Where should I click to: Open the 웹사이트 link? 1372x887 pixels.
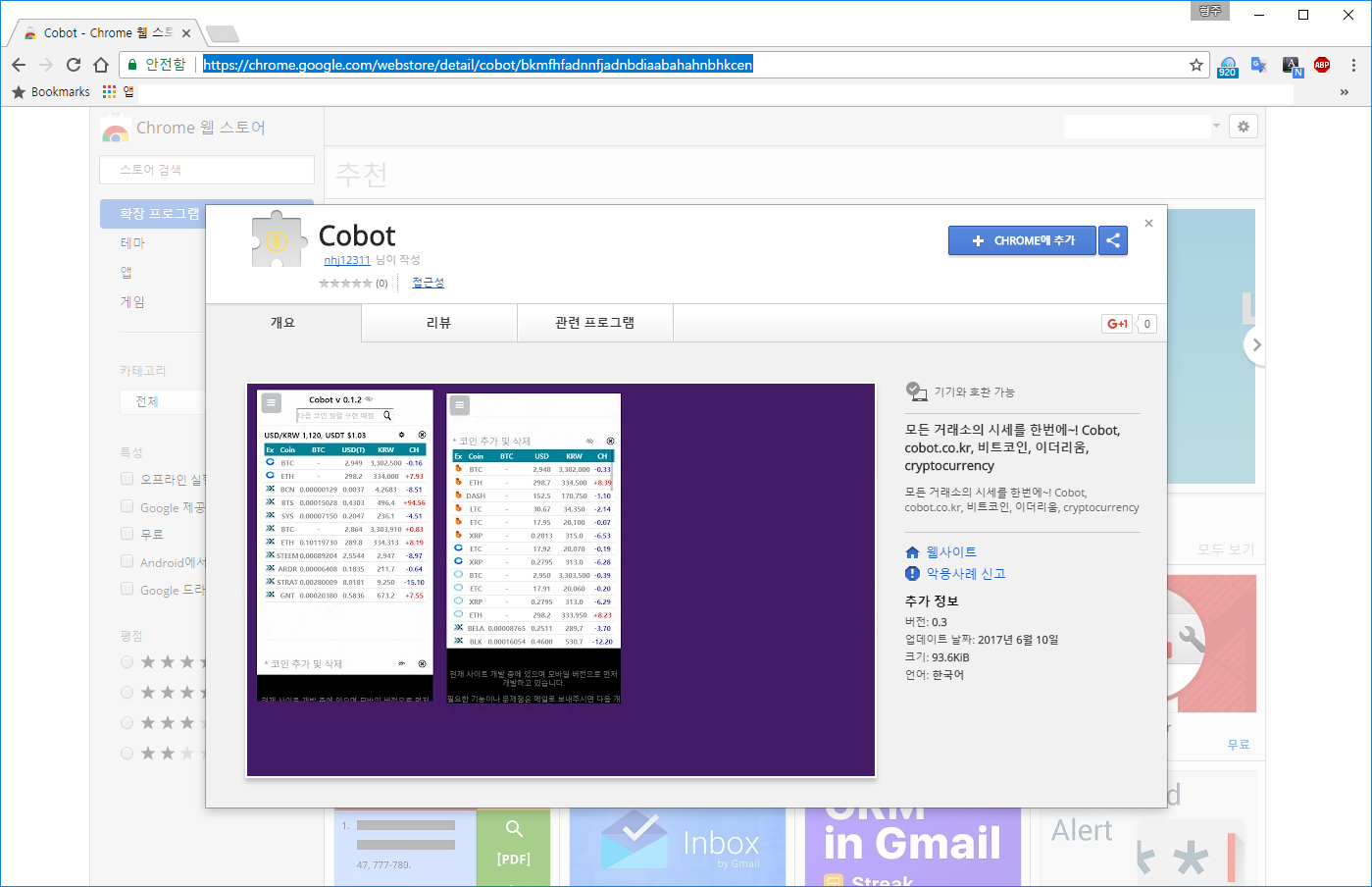coord(951,552)
